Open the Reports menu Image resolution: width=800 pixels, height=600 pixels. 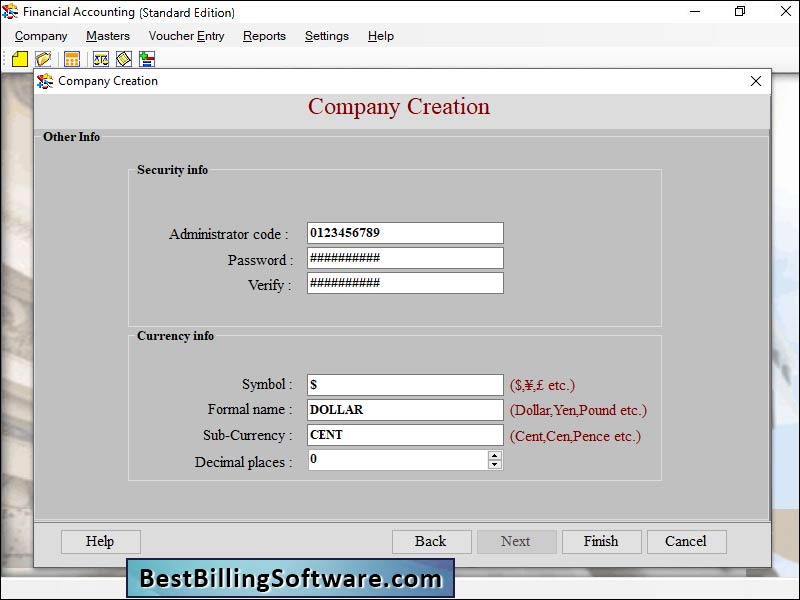coord(264,36)
